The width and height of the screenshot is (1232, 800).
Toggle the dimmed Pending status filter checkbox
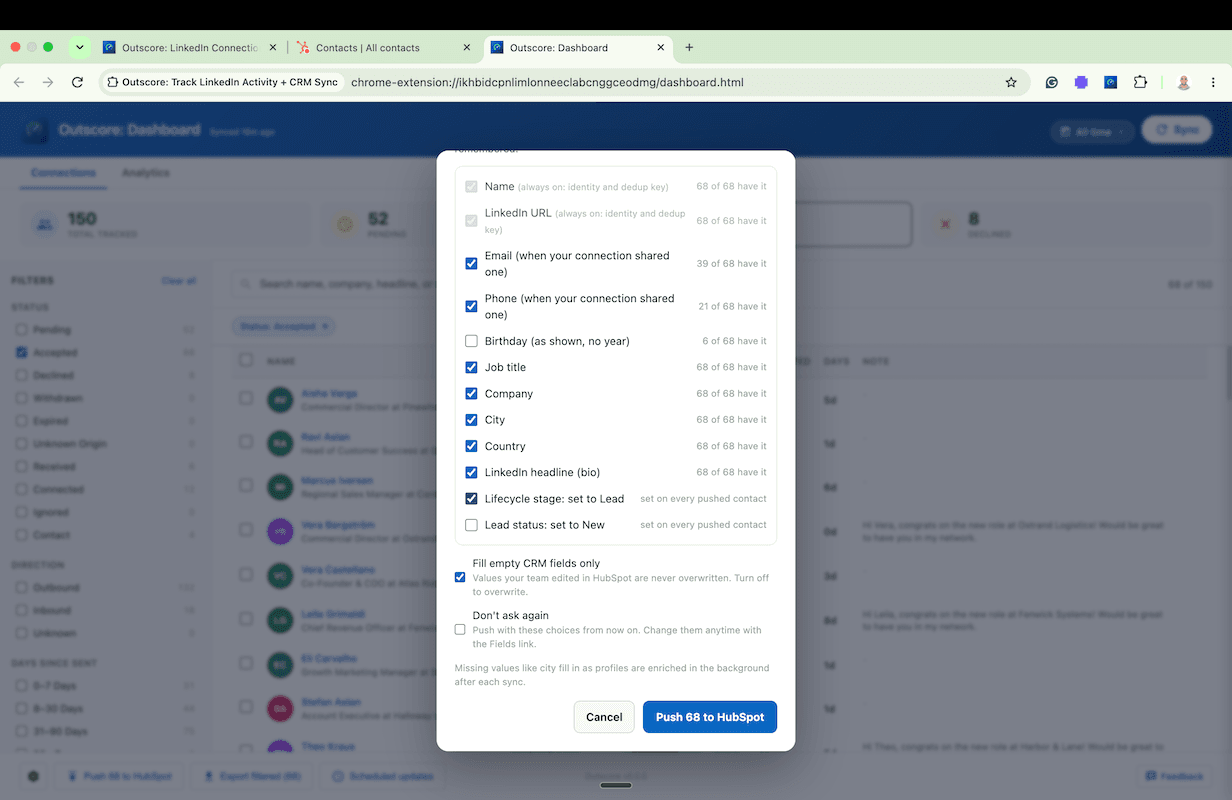pos(22,329)
